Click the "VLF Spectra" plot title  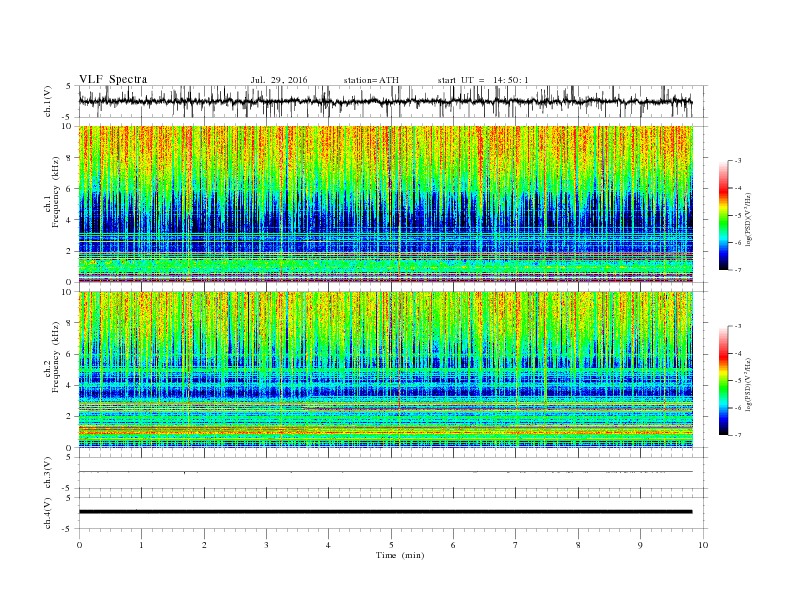(x=113, y=79)
